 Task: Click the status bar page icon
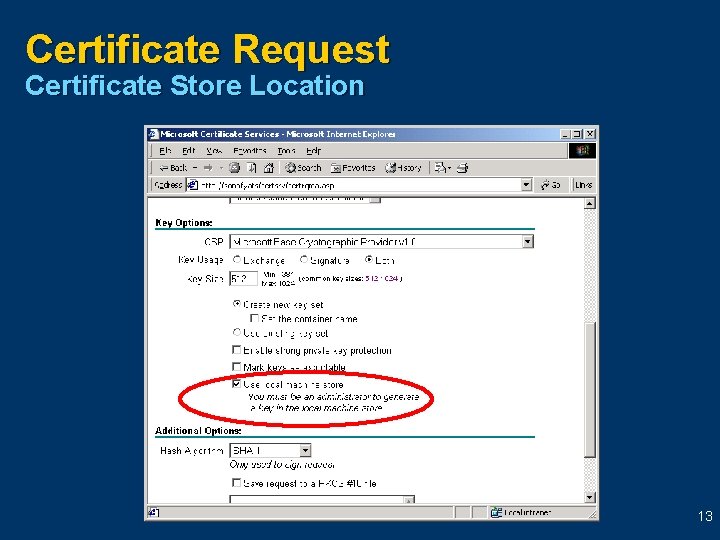[x=153, y=512]
